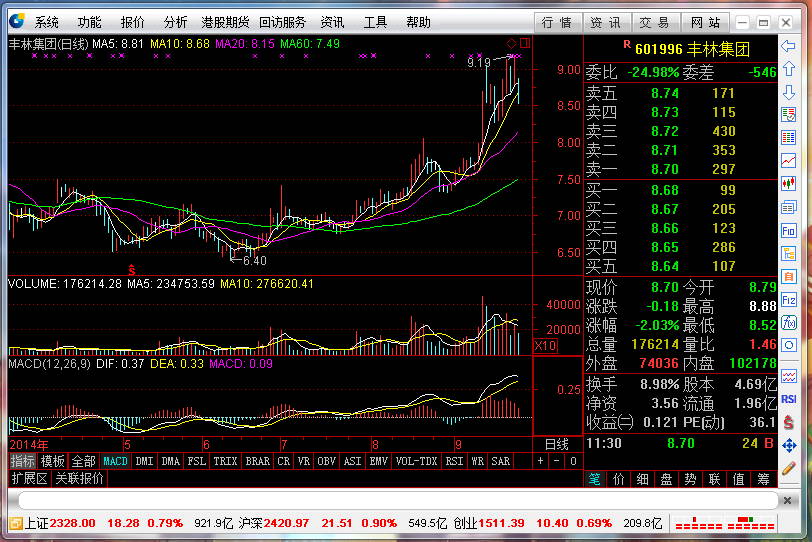Click the 交易 trade button
The height and width of the screenshot is (542, 812).
tap(655, 22)
